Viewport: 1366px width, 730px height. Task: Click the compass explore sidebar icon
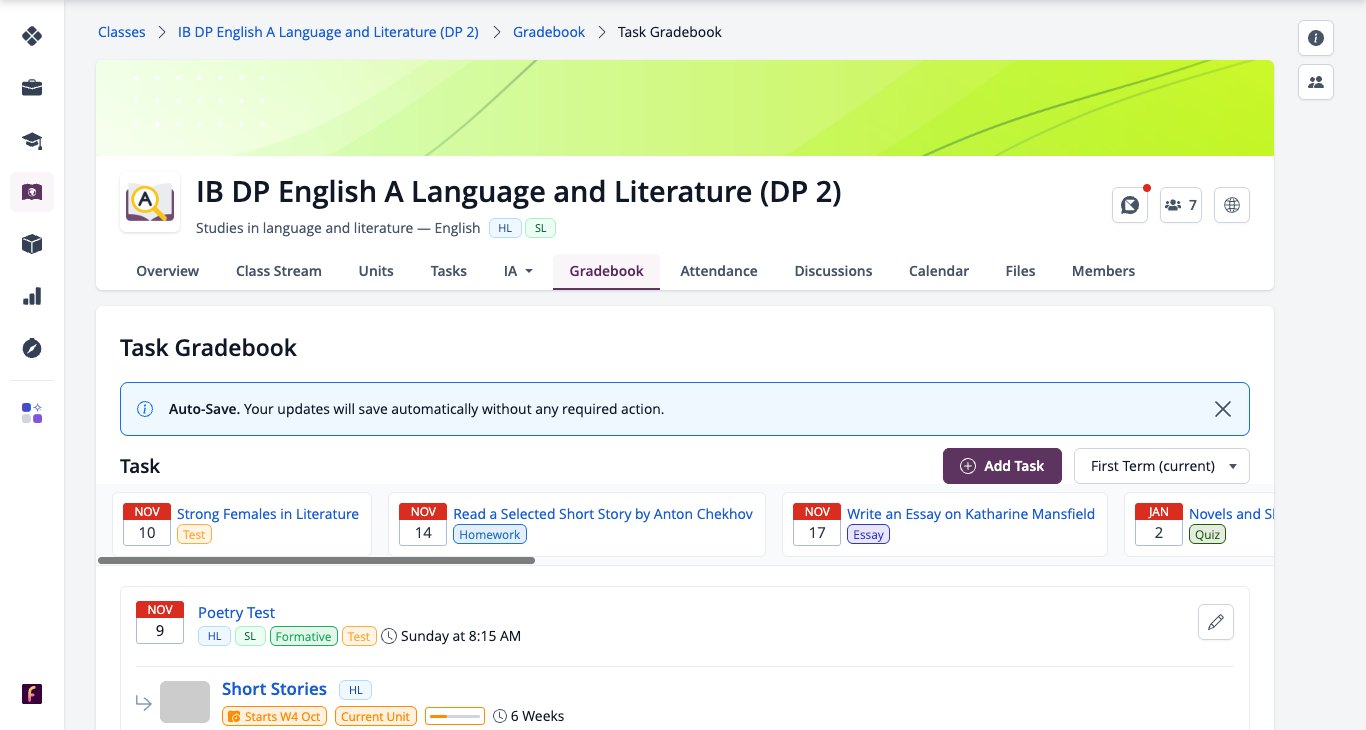click(32, 348)
